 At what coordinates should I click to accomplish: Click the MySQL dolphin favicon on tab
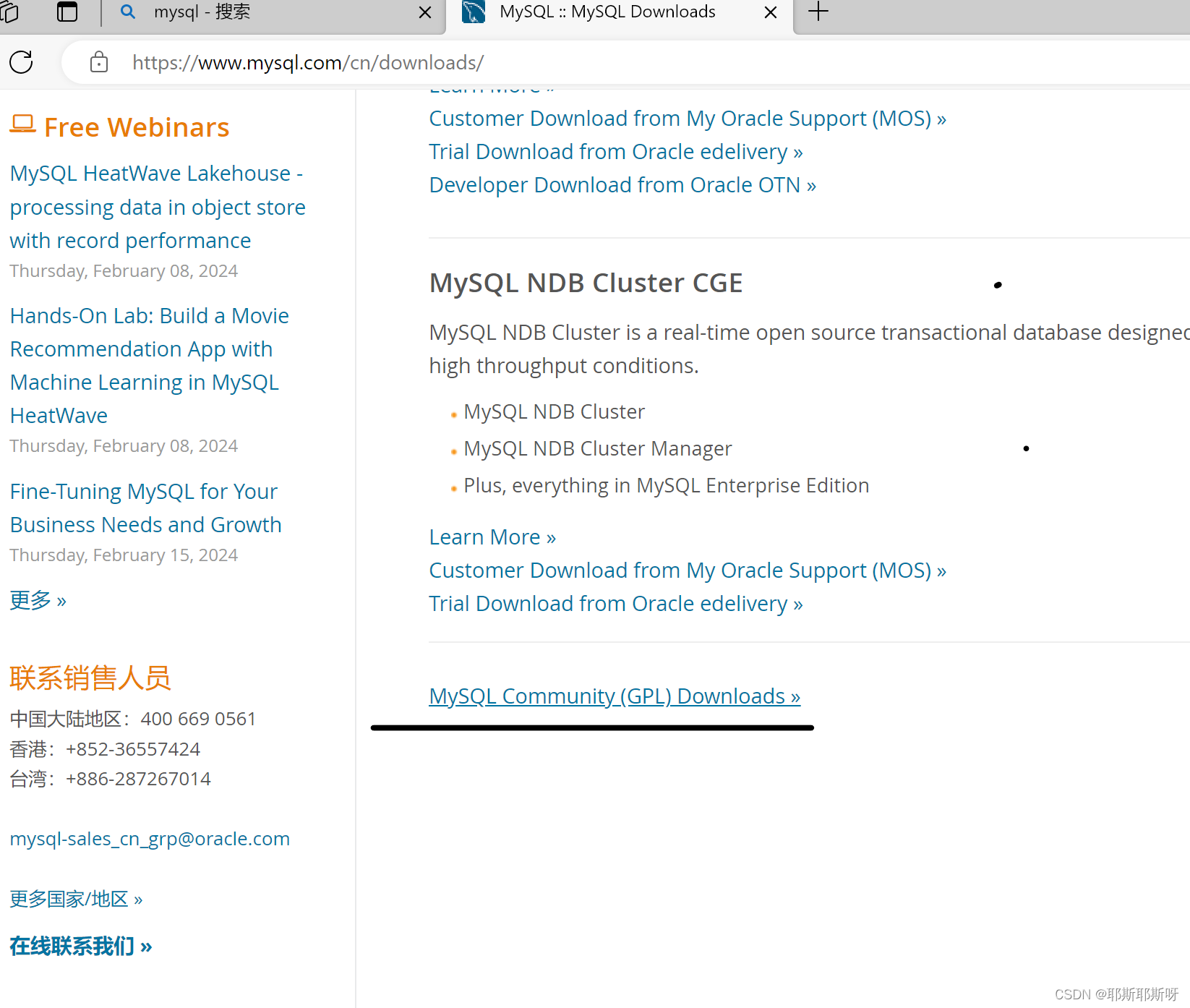tap(474, 12)
